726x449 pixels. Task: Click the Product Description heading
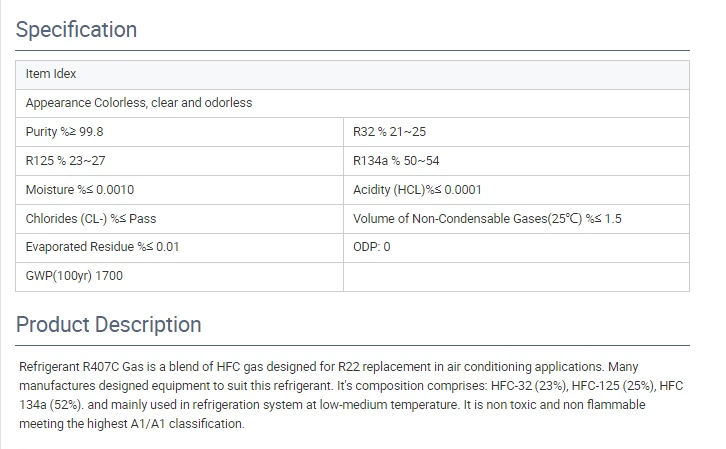(x=108, y=324)
